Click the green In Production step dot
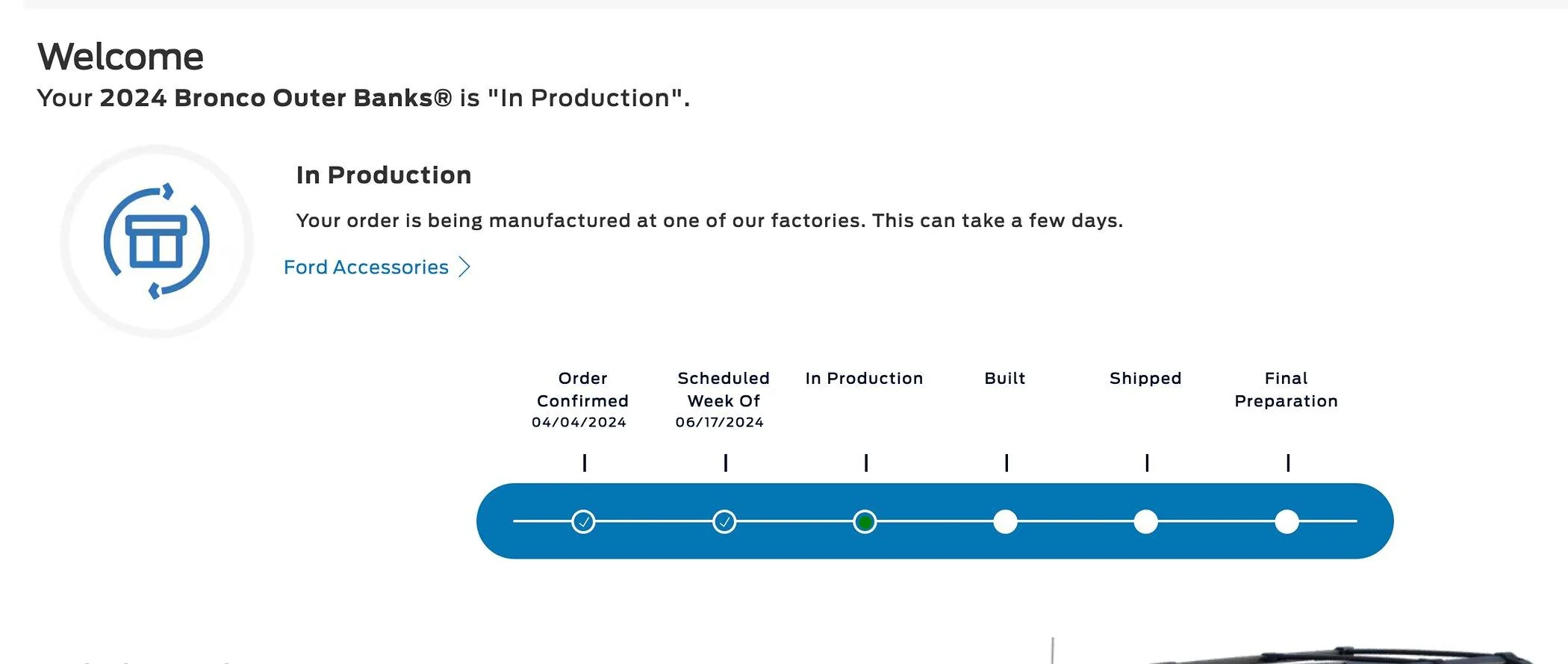This screenshot has height=664, width=1568. click(x=865, y=521)
